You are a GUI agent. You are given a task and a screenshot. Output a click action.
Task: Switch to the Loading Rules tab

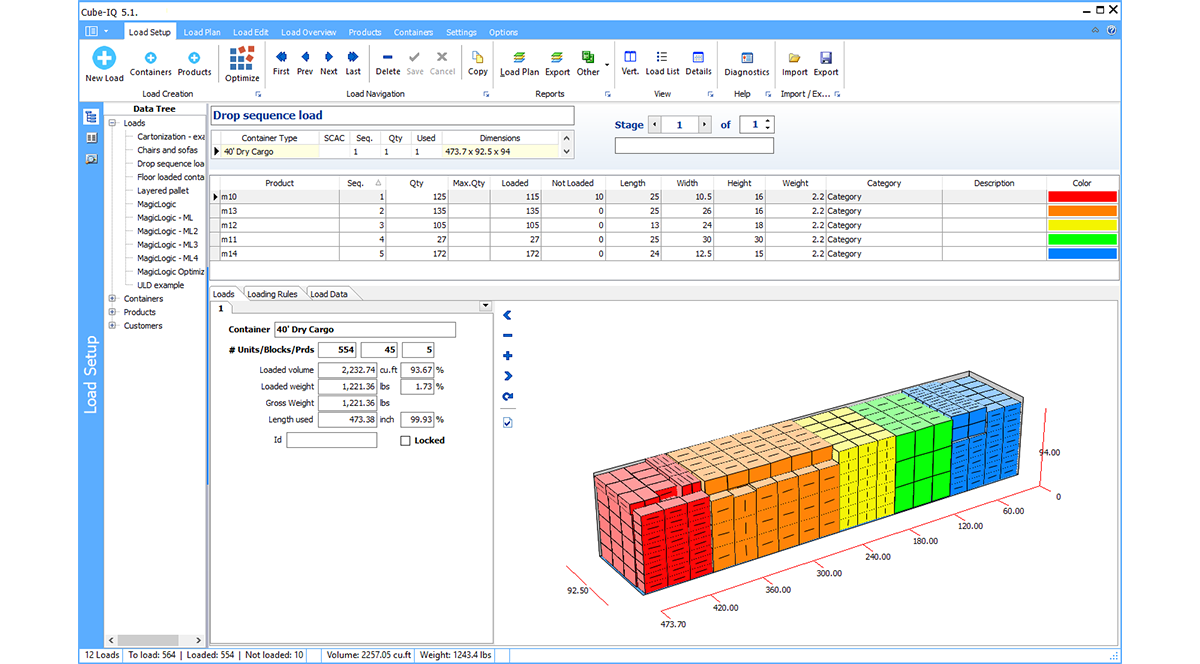[272, 294]
